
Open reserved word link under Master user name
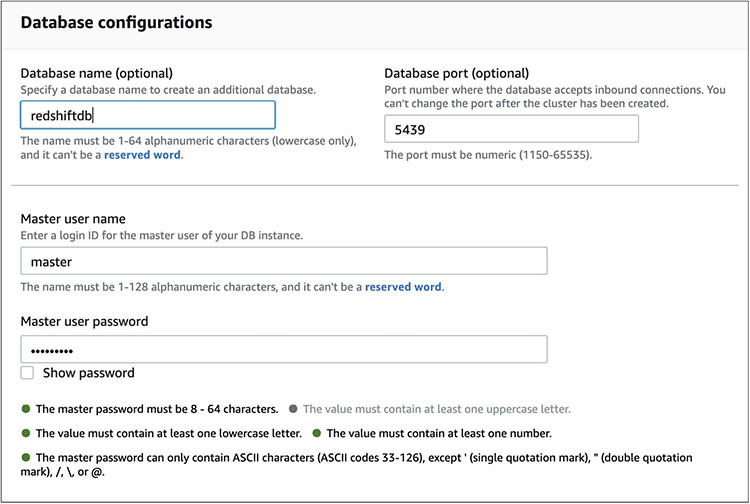(x=402, y=287)
